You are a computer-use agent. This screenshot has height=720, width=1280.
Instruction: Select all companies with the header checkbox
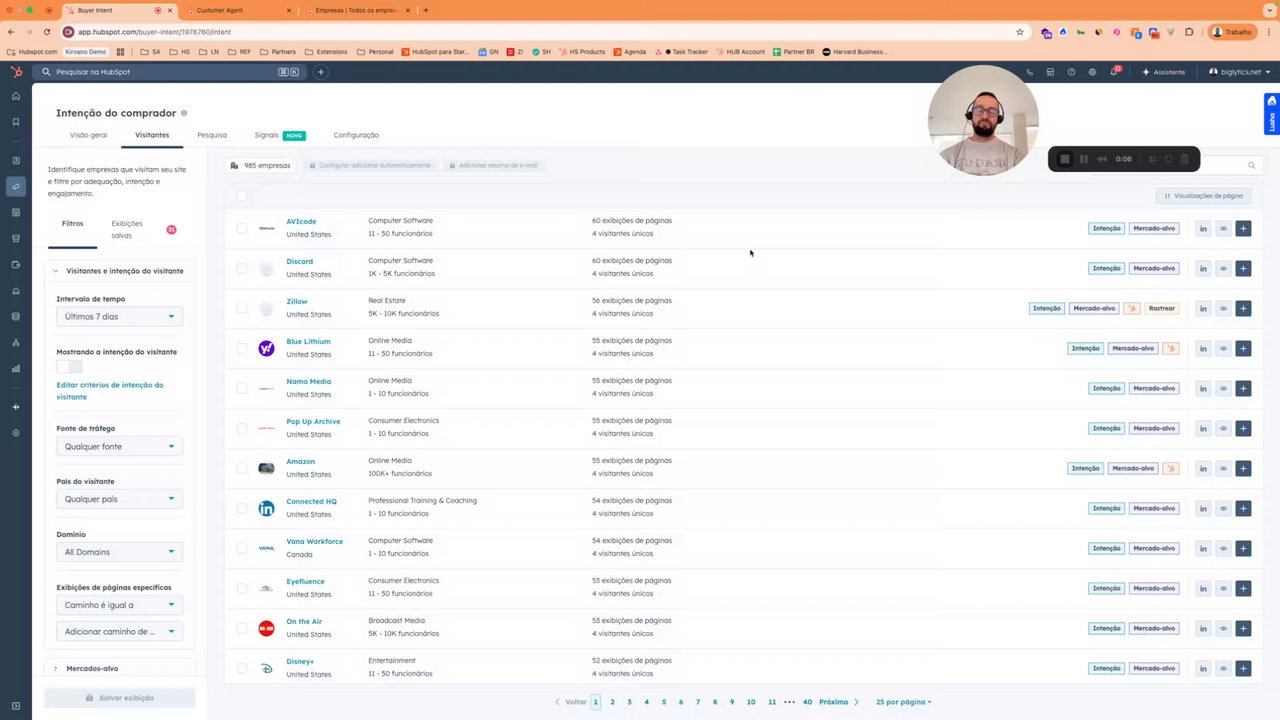[x=241, y=196]
